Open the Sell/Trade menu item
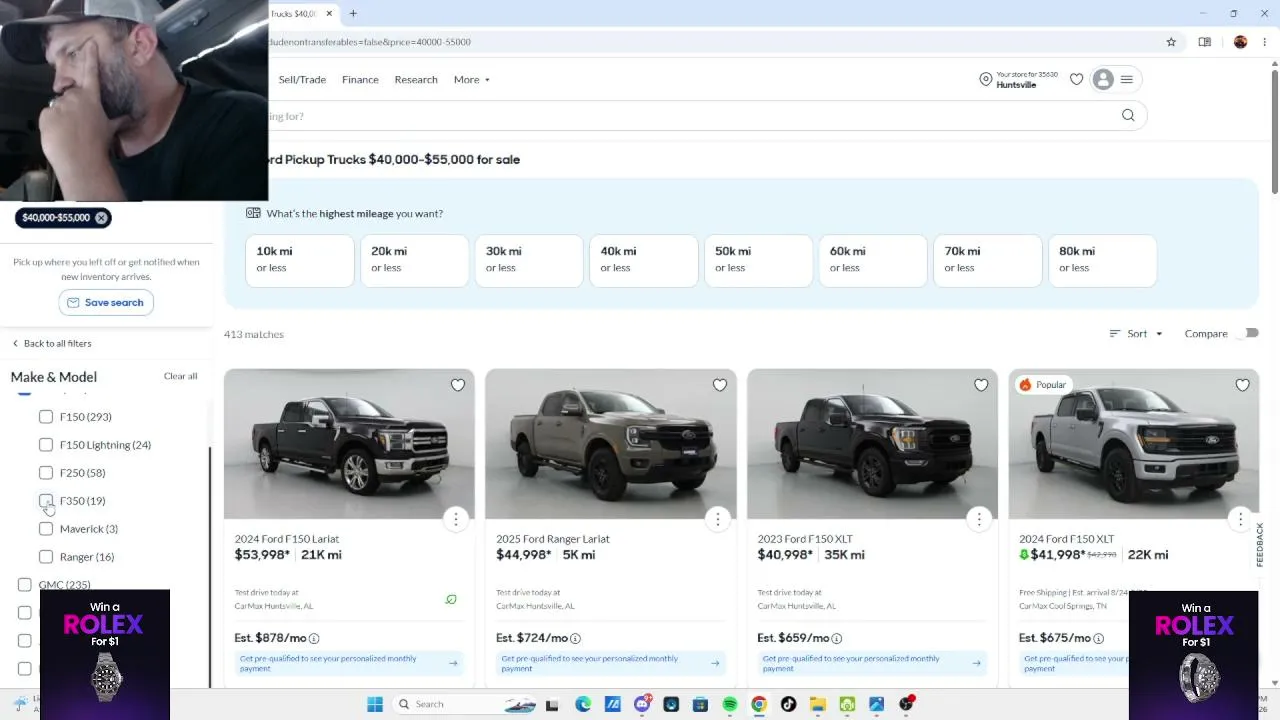The height and width of the screenshot is (720, 1280). pos(302,80)
